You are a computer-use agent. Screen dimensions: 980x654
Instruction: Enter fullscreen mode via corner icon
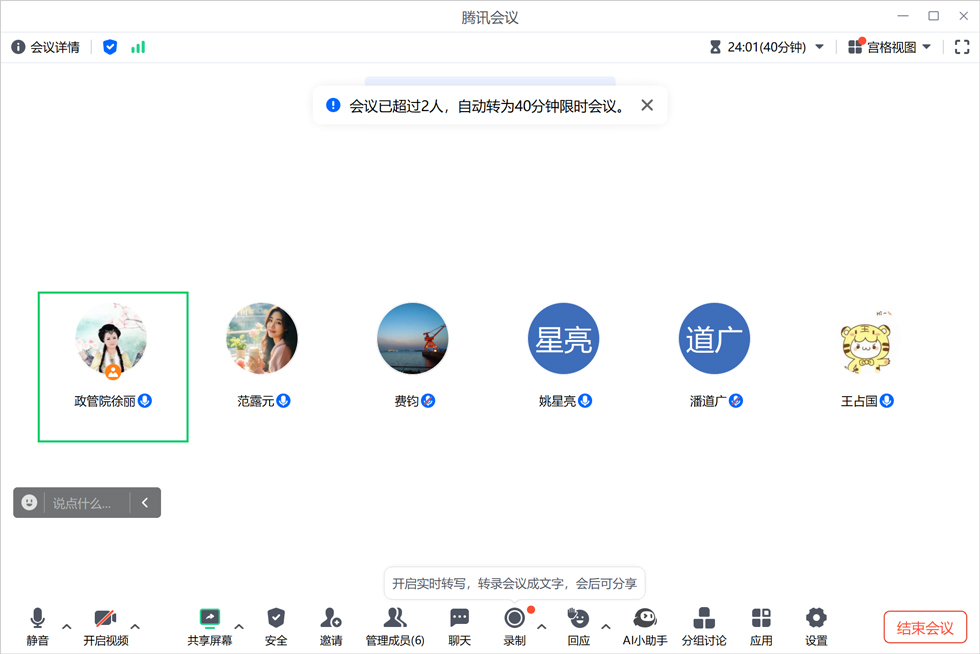pyautogui.click(x=962, y=47)
